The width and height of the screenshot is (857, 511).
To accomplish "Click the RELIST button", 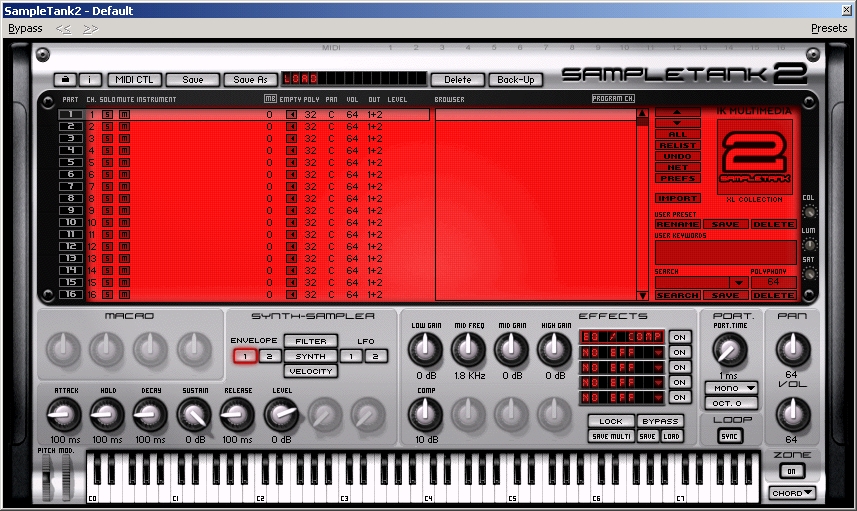I will [x=677, y=145].
